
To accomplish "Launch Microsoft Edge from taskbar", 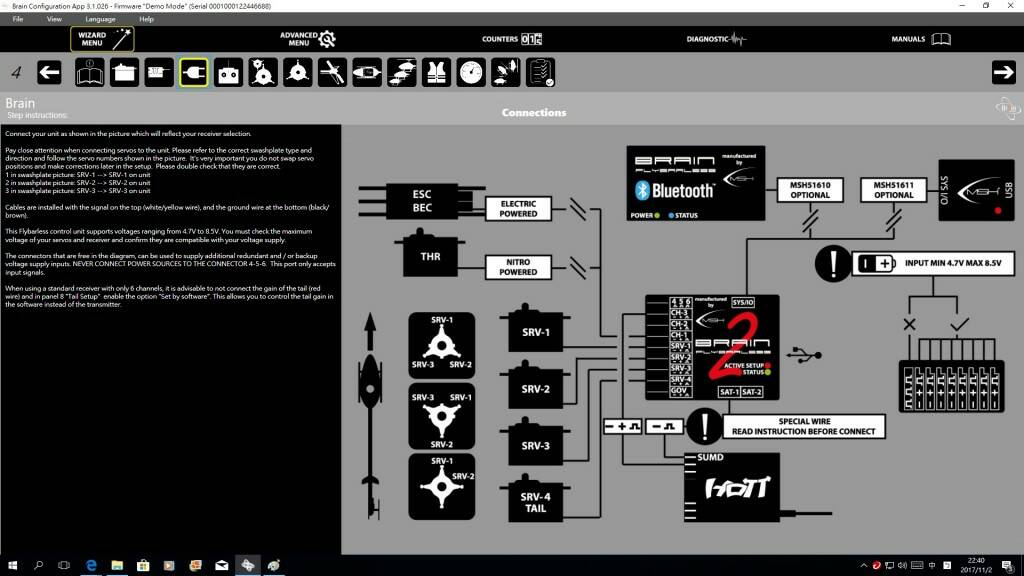I will tap(91, 565).
